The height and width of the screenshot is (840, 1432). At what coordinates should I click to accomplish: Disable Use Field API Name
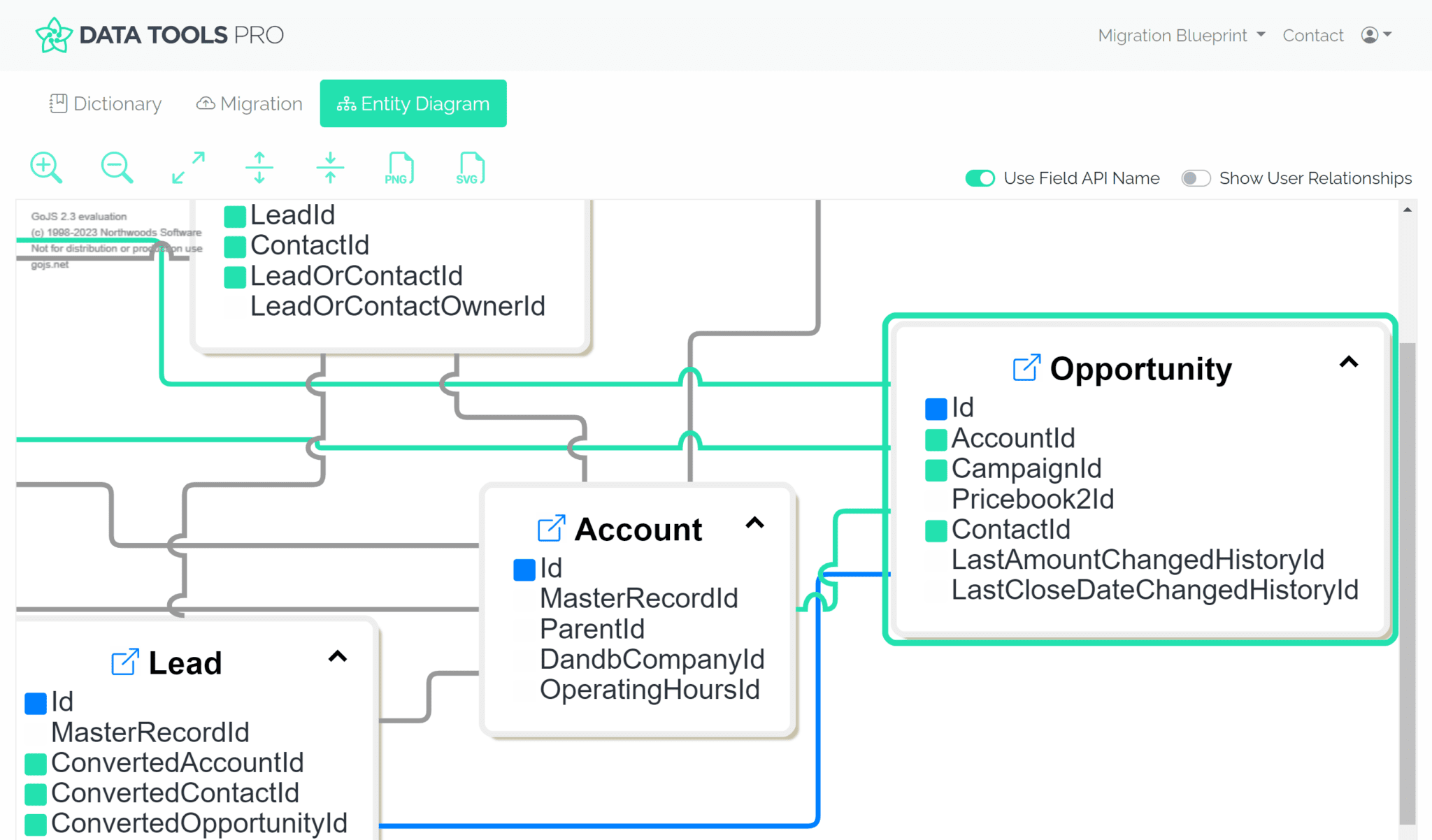980,178
